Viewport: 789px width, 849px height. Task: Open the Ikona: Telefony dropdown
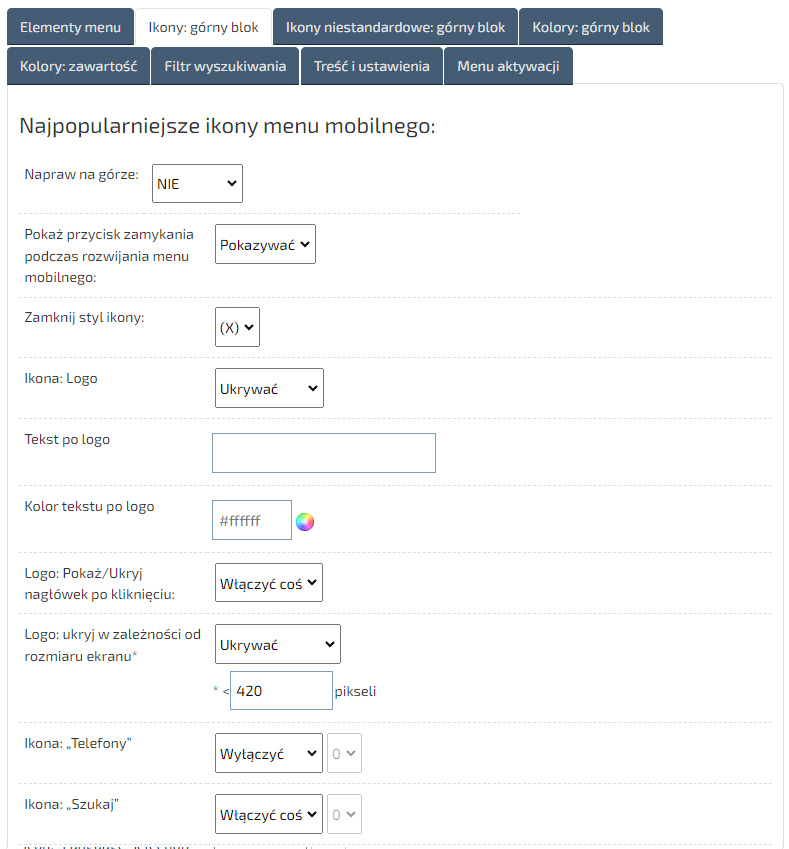point(268,754)
